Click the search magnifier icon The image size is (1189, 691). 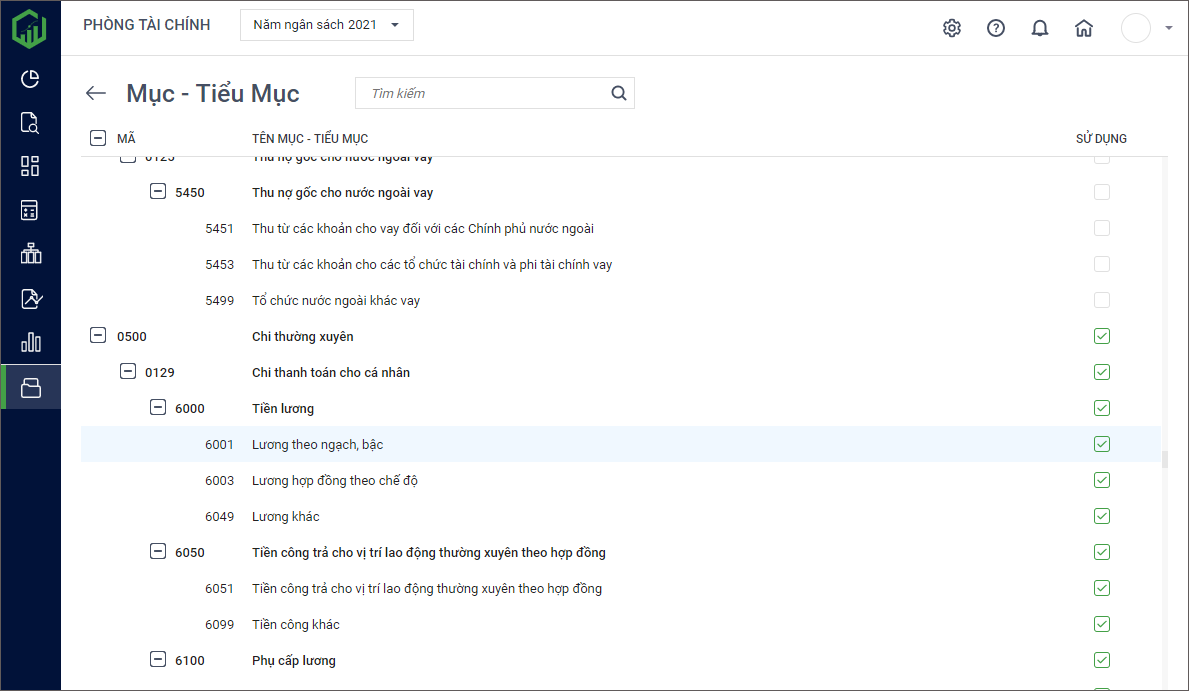(619, 93)
